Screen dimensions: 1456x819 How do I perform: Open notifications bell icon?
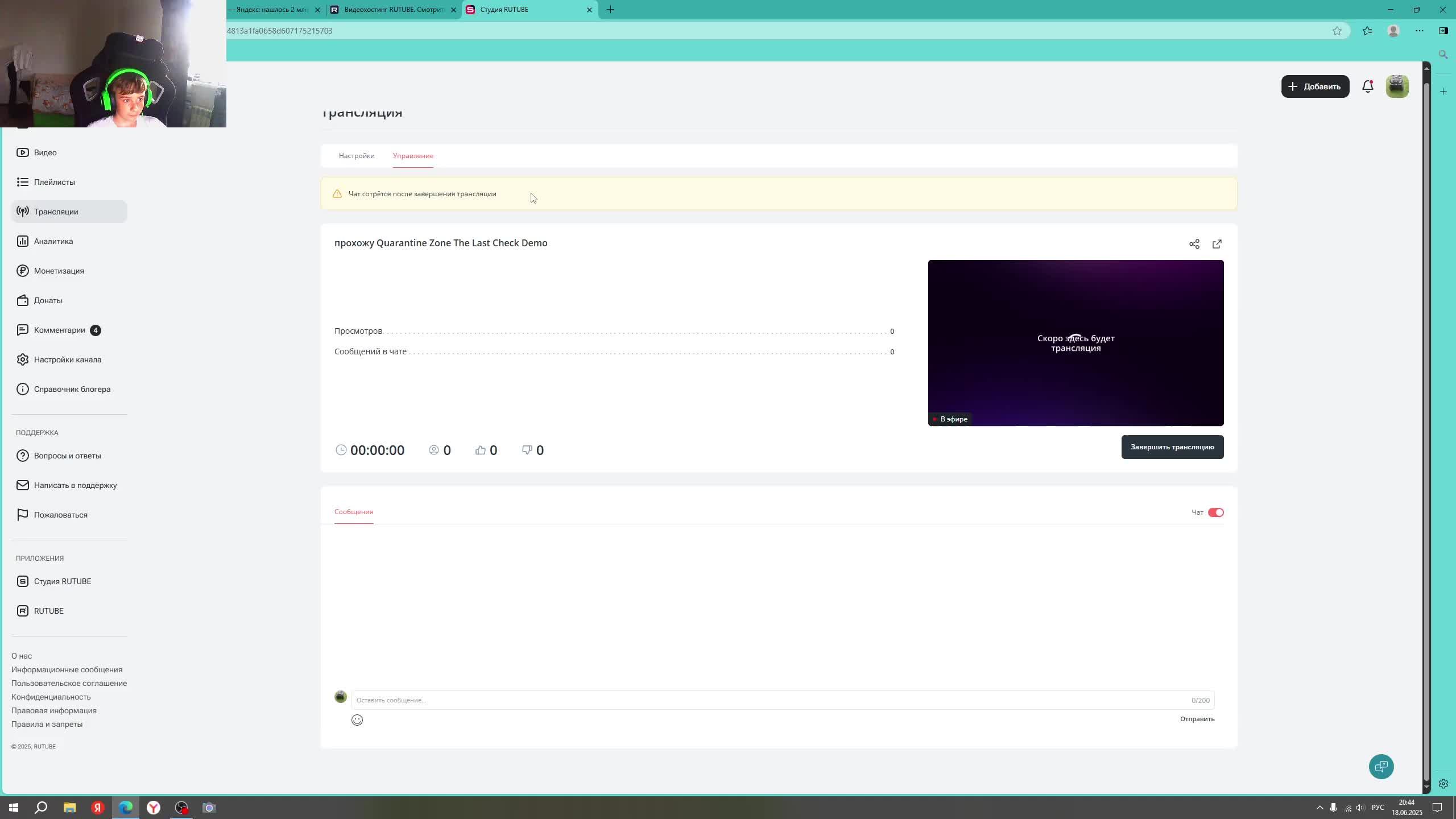(x=1368, y=86)
